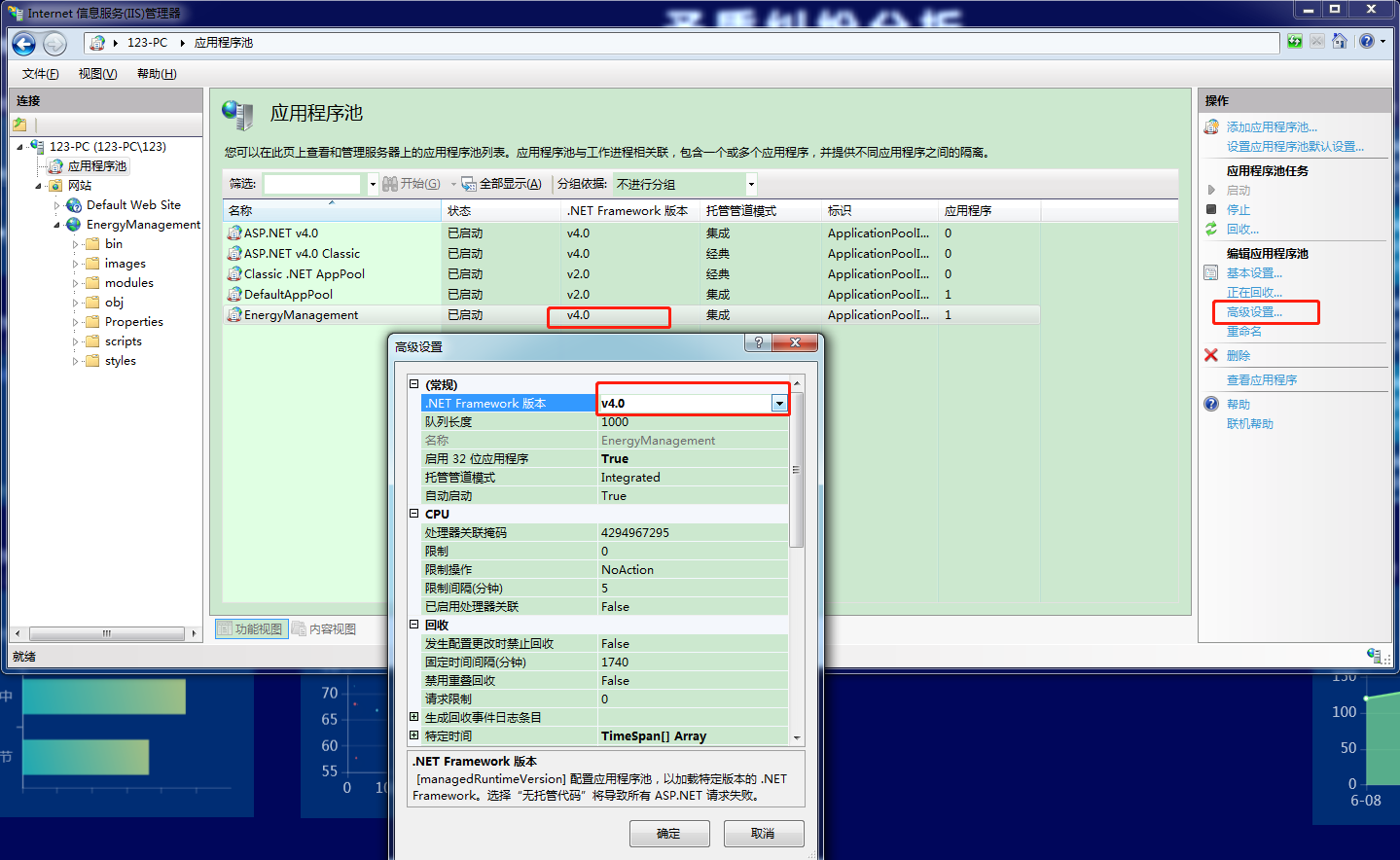Click EnergyManagement site icon in connections tree
Viewport: 1400px width, 860px height.
point(74,225)
